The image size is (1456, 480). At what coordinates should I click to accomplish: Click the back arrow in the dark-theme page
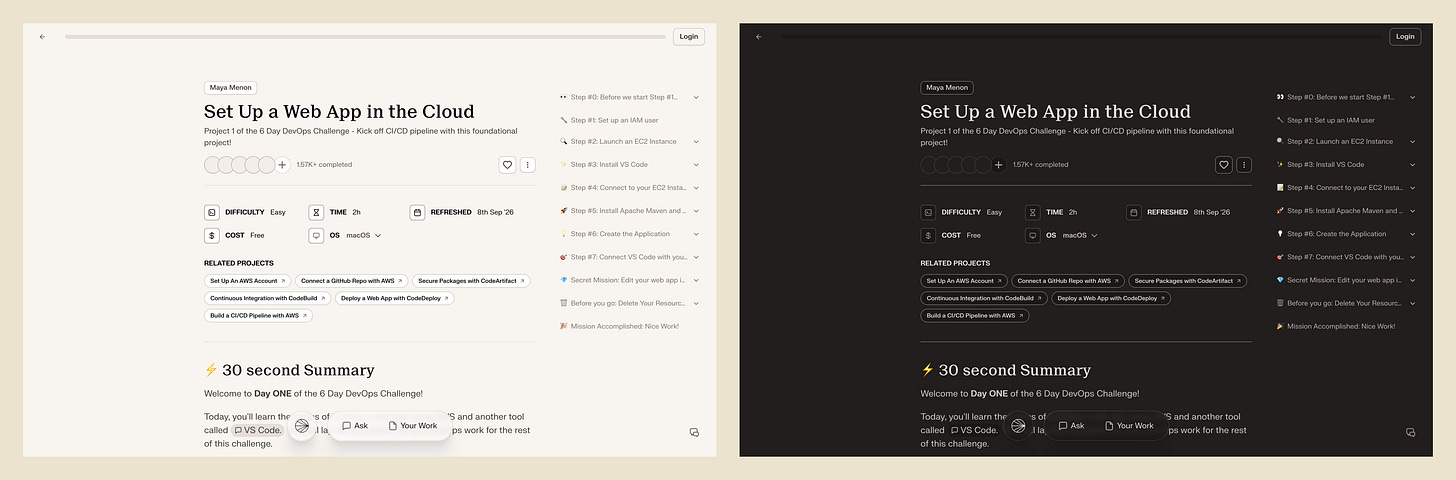759,36
